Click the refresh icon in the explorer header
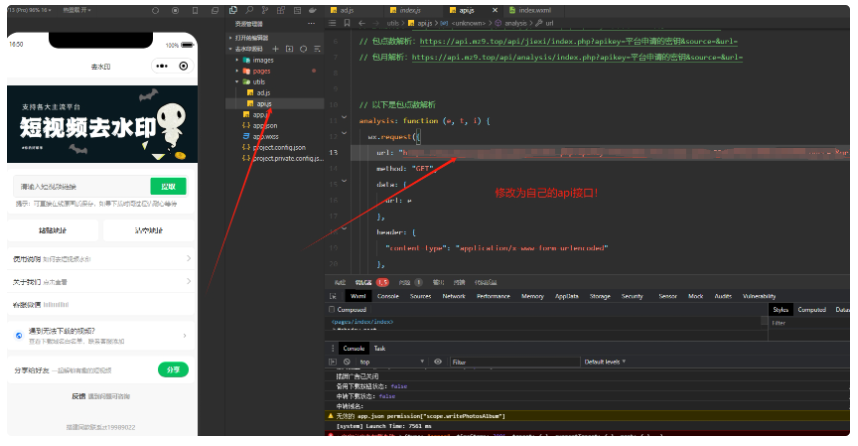The width and height of the screenshot is (858, 446). point(303,48)
